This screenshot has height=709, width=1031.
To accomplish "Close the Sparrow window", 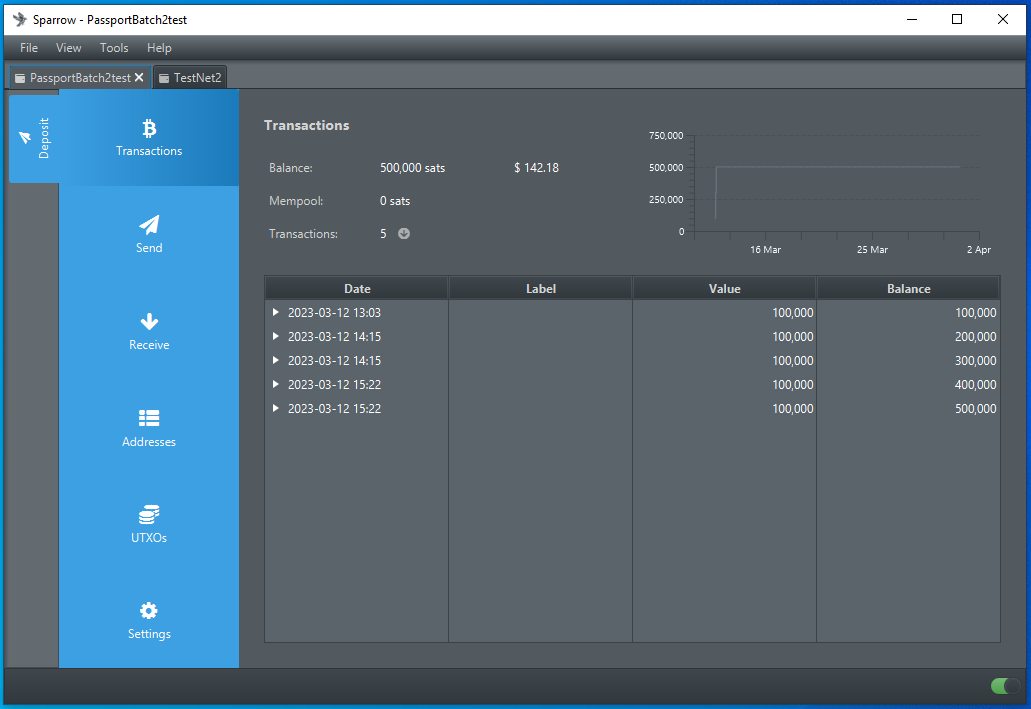I will (x=1003, y=19).
